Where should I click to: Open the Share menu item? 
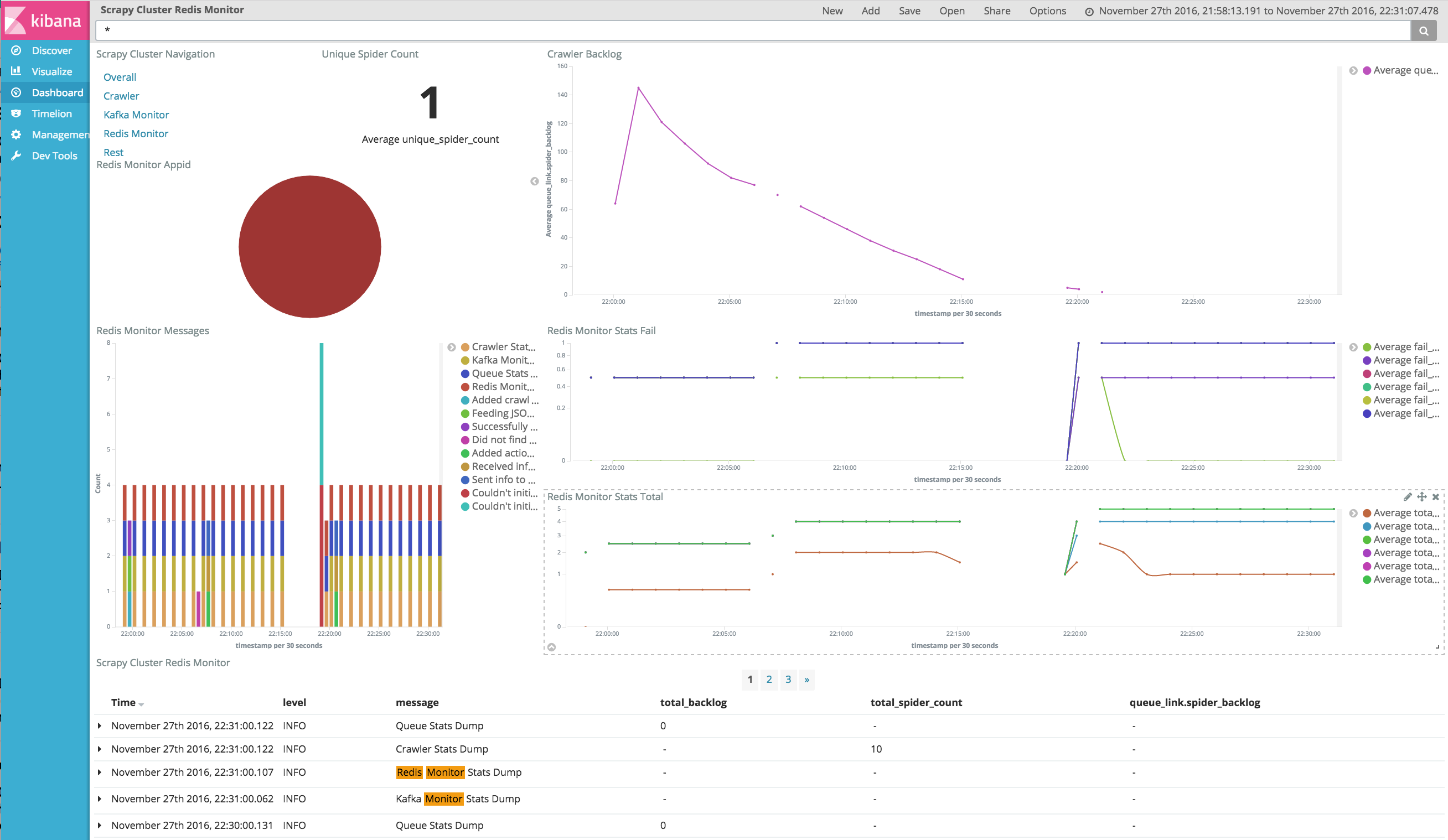tap(996, 11)
